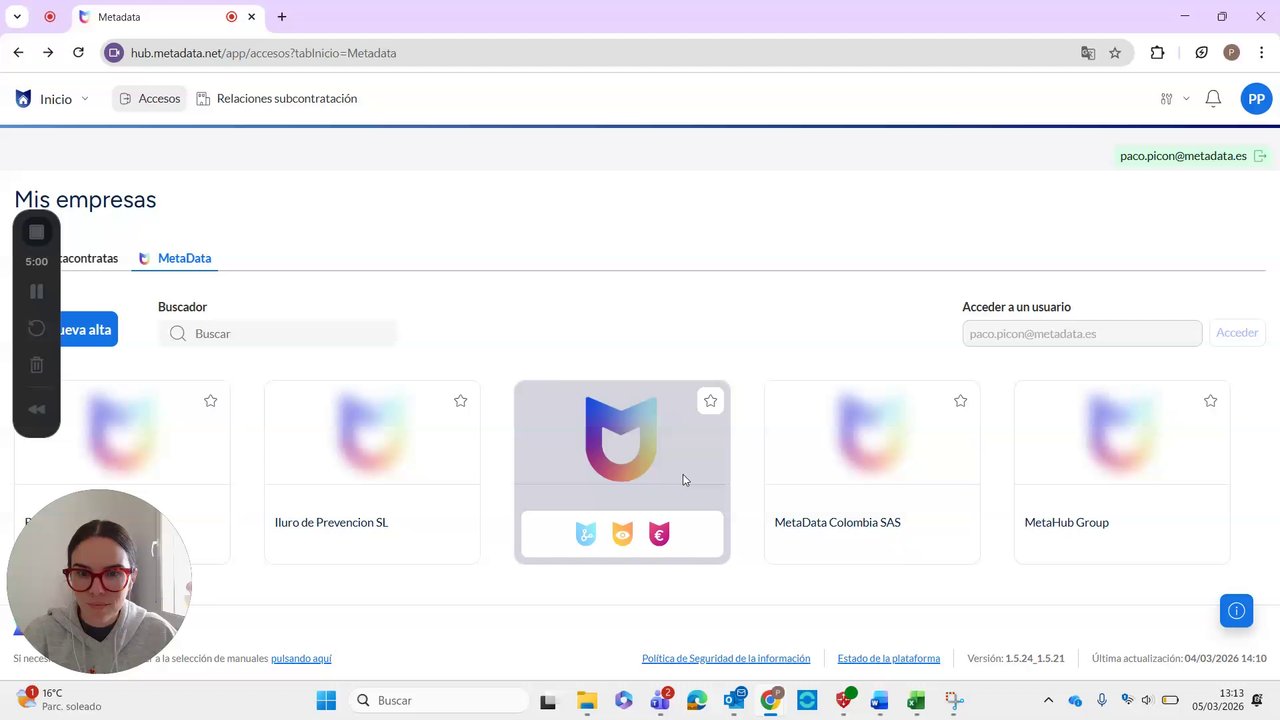The width and height of the screenshot is (1280, 720).
Task: Open Excel from the taskbar
Action: pyautogui.click(x=915, y=701)
